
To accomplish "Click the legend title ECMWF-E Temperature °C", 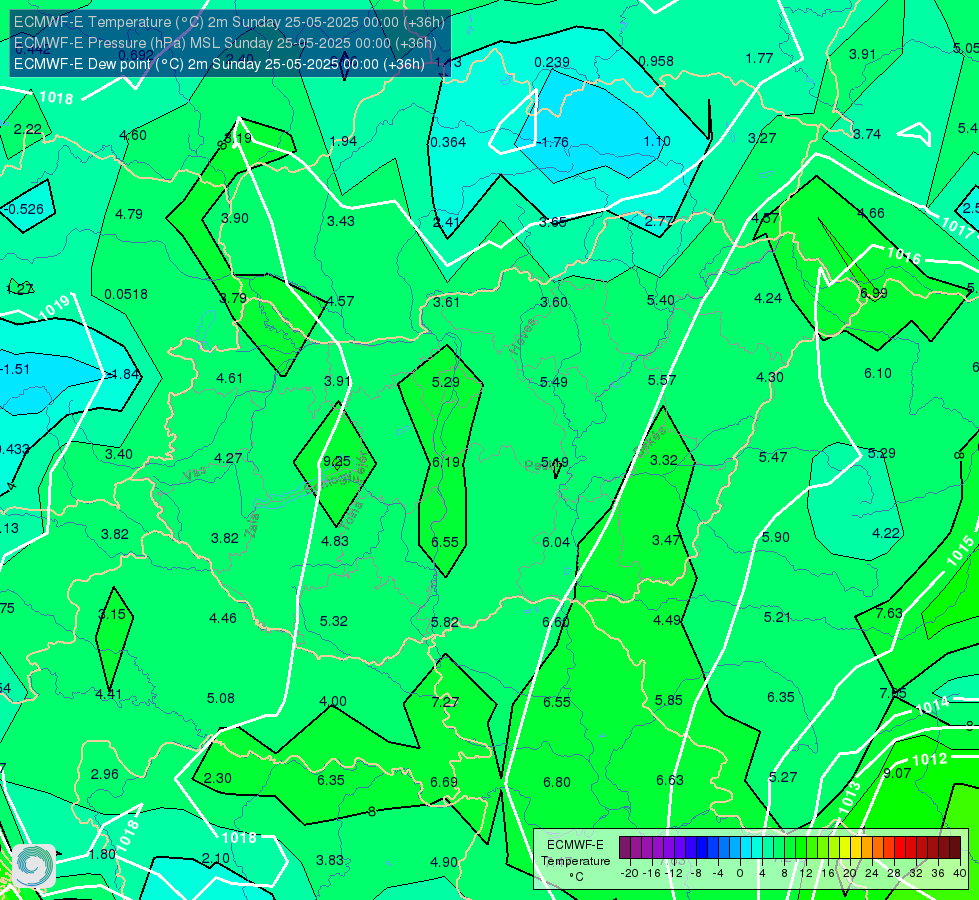I will pos(575,861).
